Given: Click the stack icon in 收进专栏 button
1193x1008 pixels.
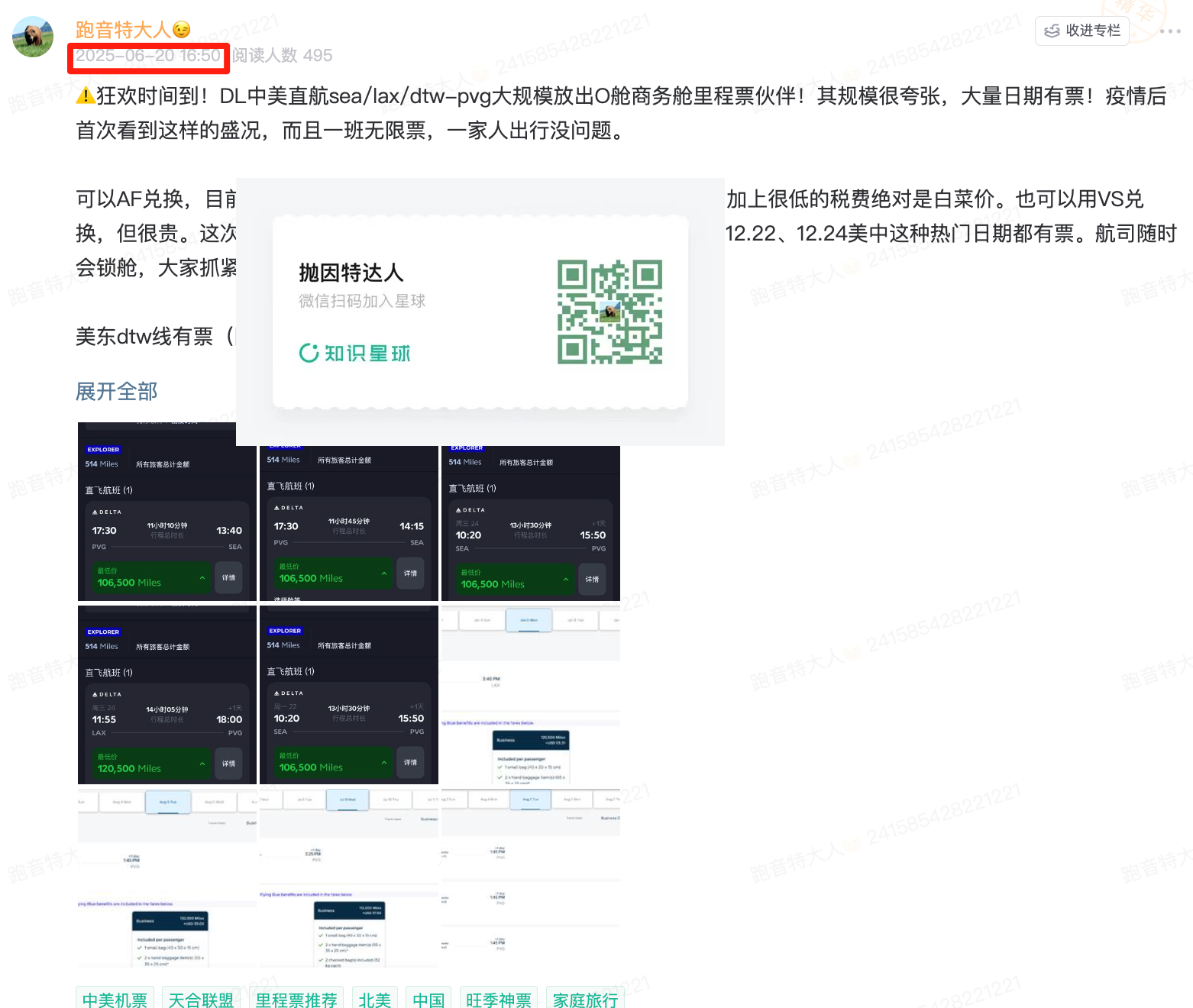Looking at the screenshot, I should [1052, 31].
